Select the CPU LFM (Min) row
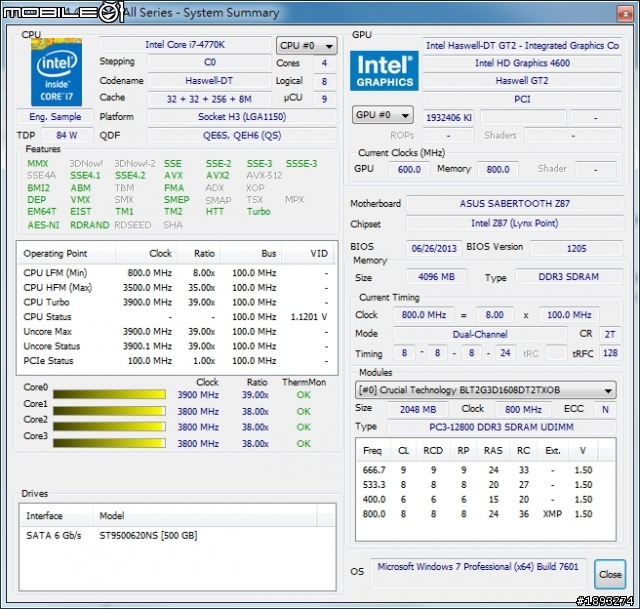 (x=177, y=273)
